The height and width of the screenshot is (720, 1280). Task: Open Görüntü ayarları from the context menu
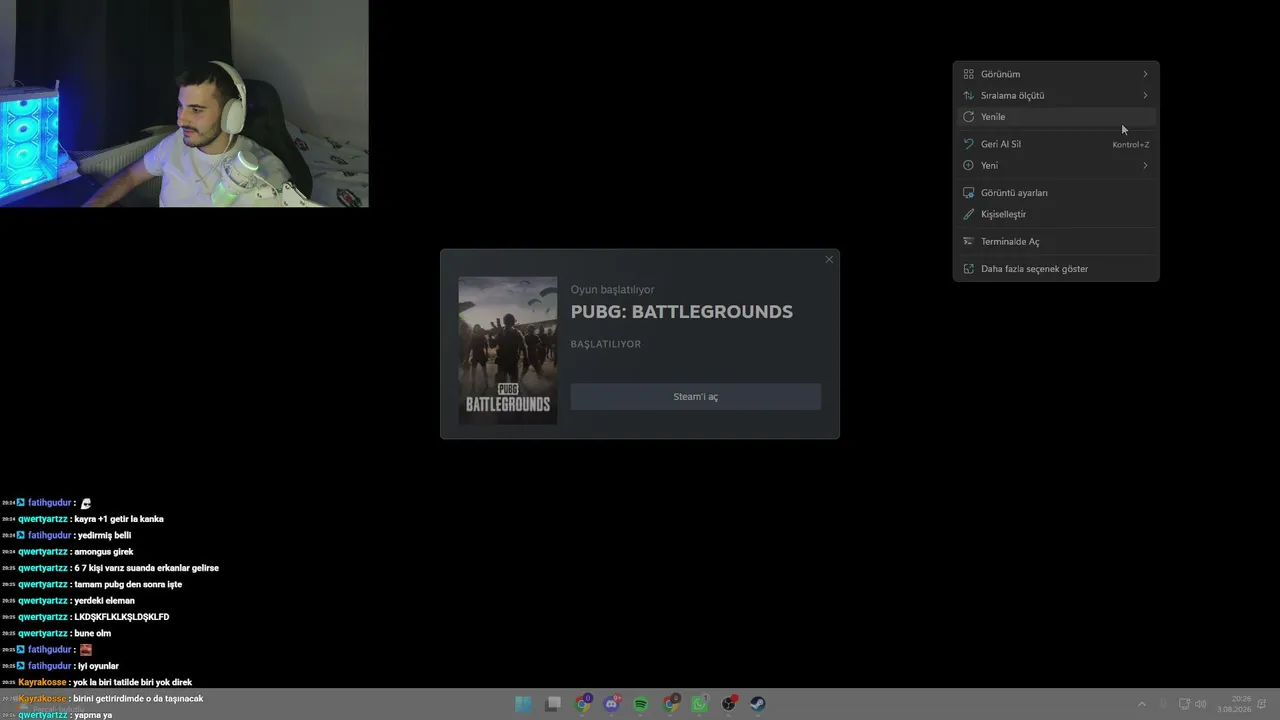point(1056,193)
